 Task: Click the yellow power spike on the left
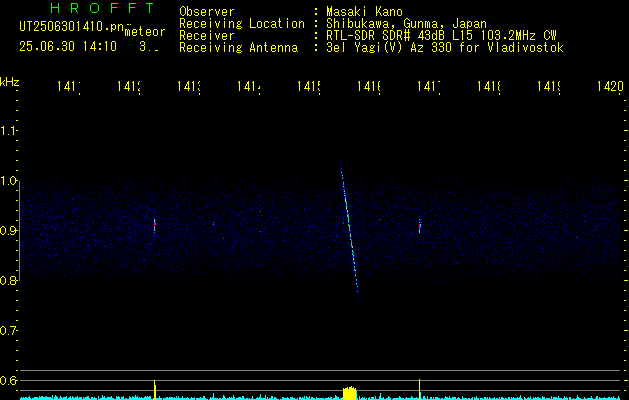click(x=155, y=390)
